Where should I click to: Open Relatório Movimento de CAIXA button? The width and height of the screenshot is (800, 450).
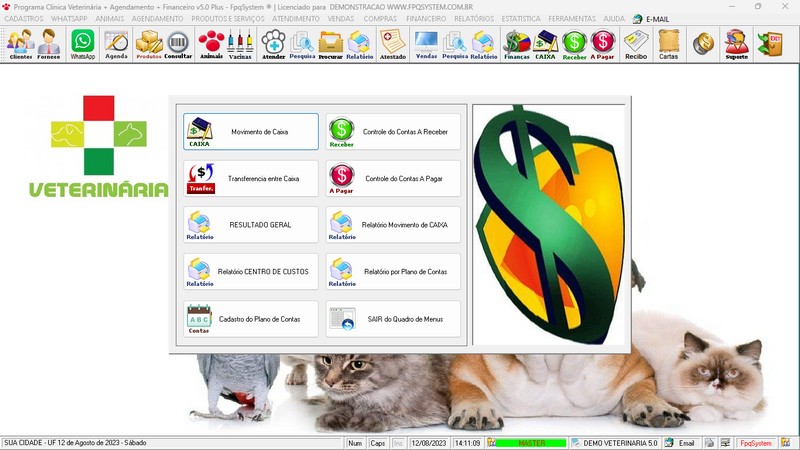(x=393, y=225)
